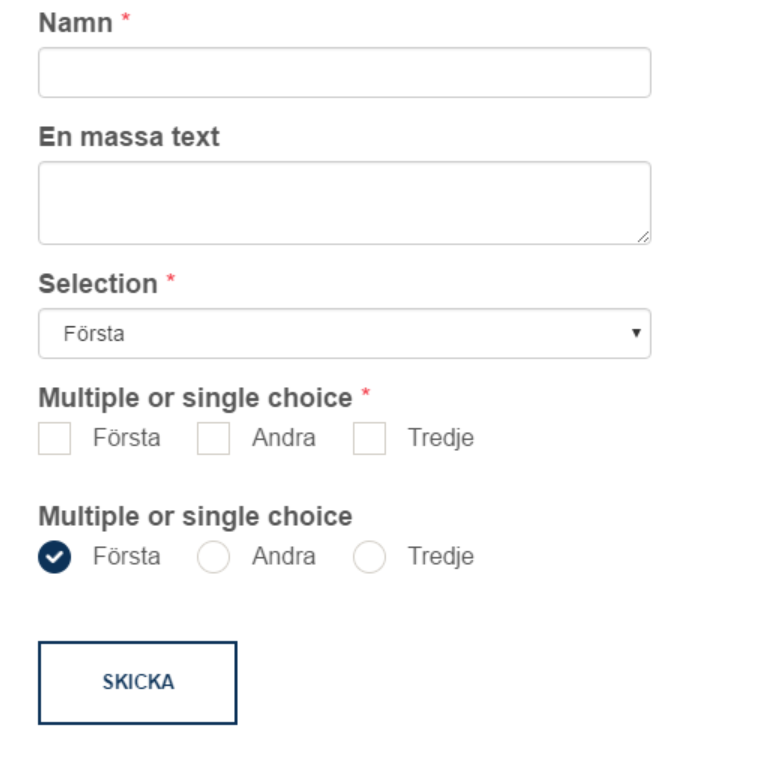The image size is (765, 759).
Task: Choose the Tredje radio button
Action: pos(369,557)
